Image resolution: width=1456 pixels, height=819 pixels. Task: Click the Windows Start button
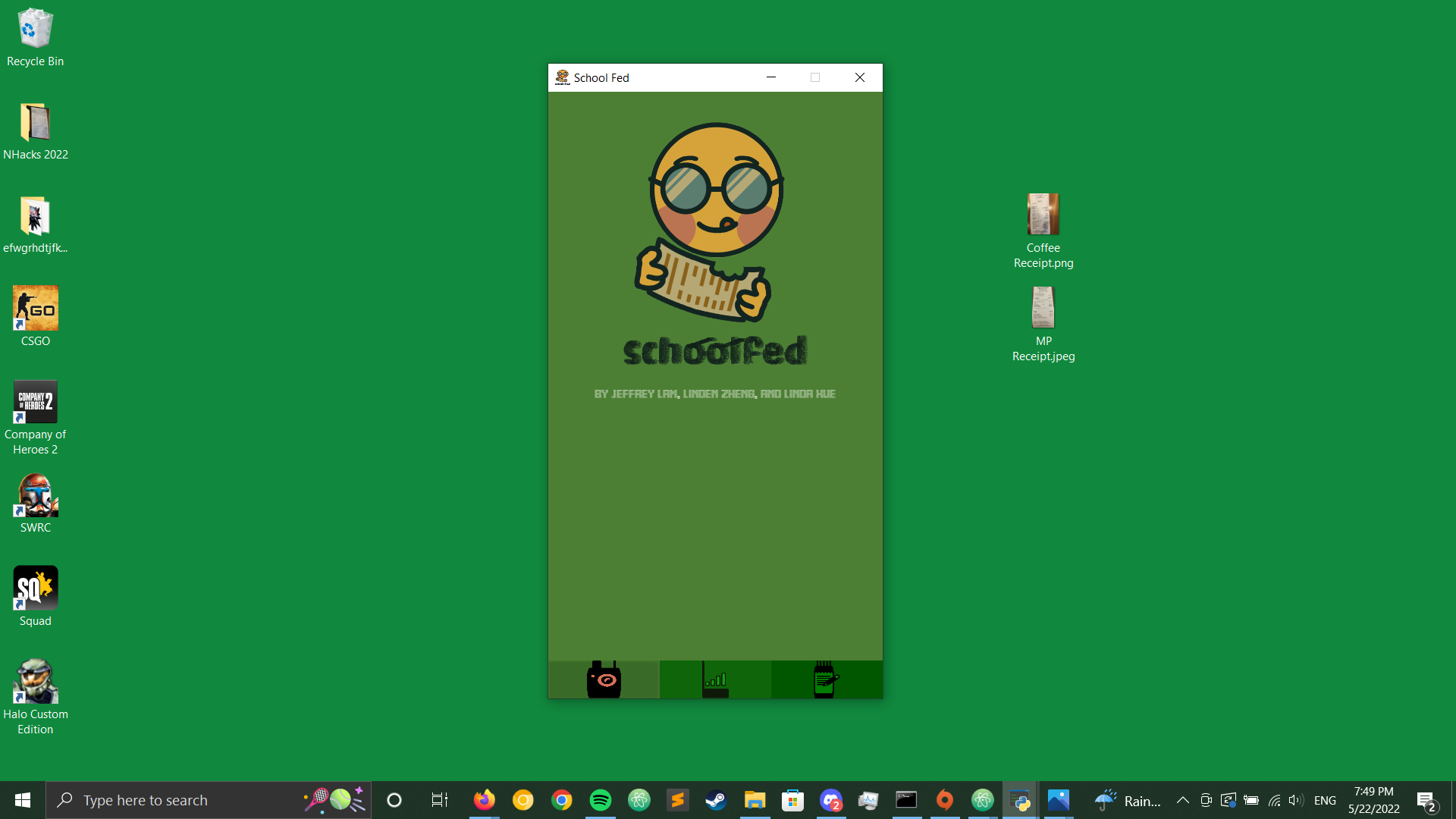click(x=23, y=800)
